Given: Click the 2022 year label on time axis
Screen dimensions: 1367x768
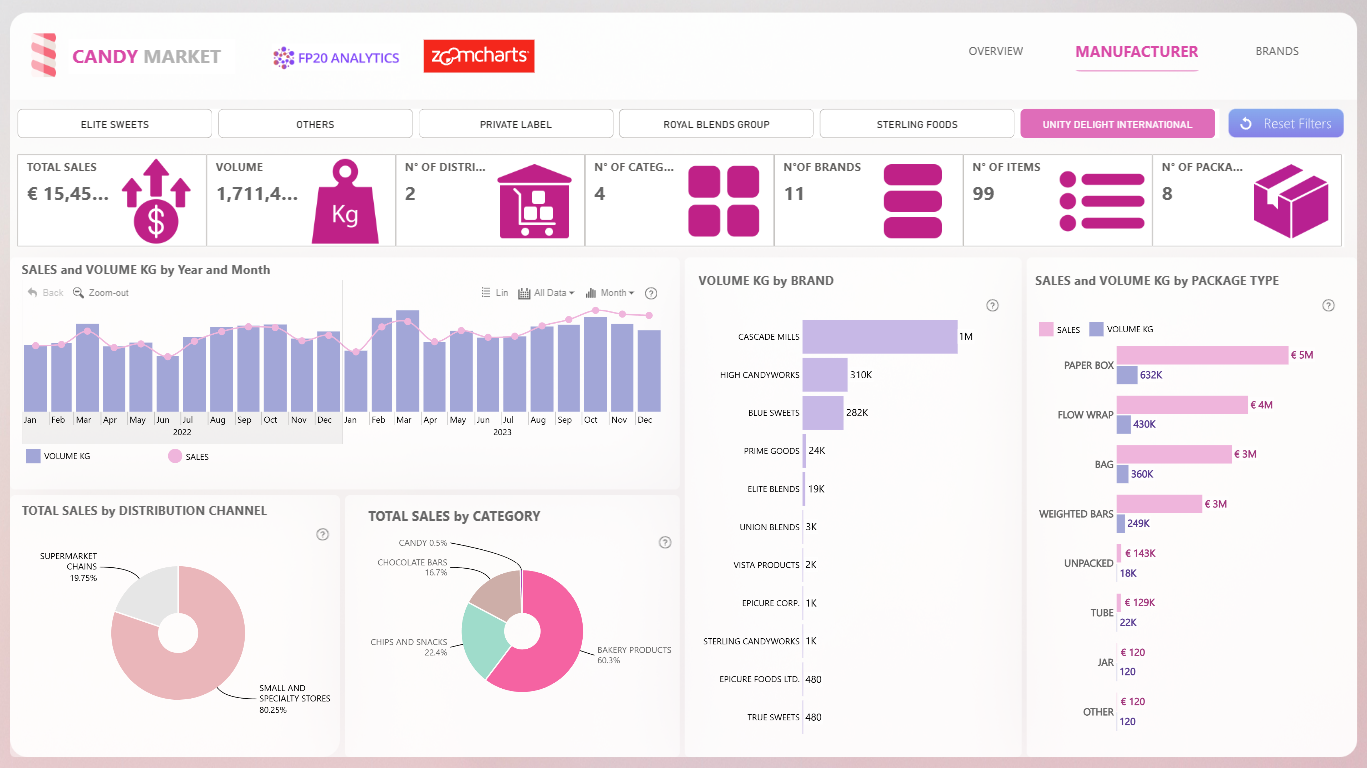Looking at the screenshot, I should (x=182, y=433).
